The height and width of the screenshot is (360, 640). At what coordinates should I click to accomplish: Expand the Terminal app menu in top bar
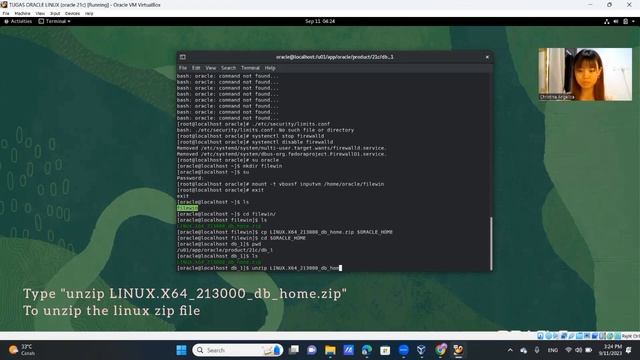coord(55,21)
